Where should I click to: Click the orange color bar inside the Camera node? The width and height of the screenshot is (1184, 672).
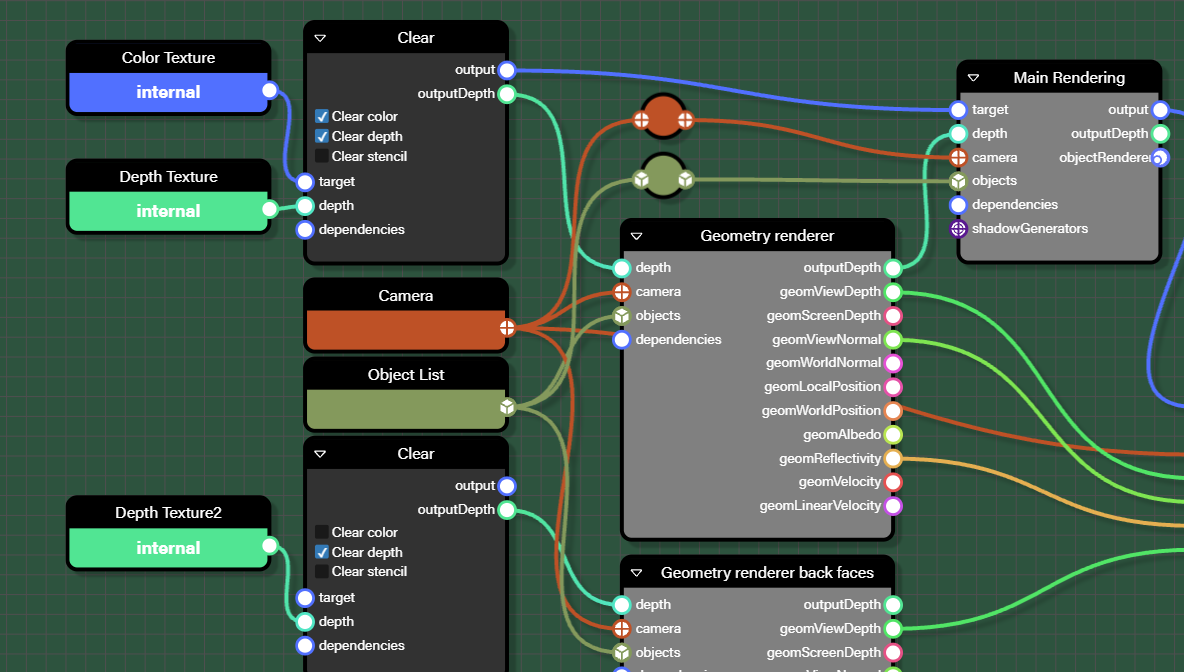[405, 329]
